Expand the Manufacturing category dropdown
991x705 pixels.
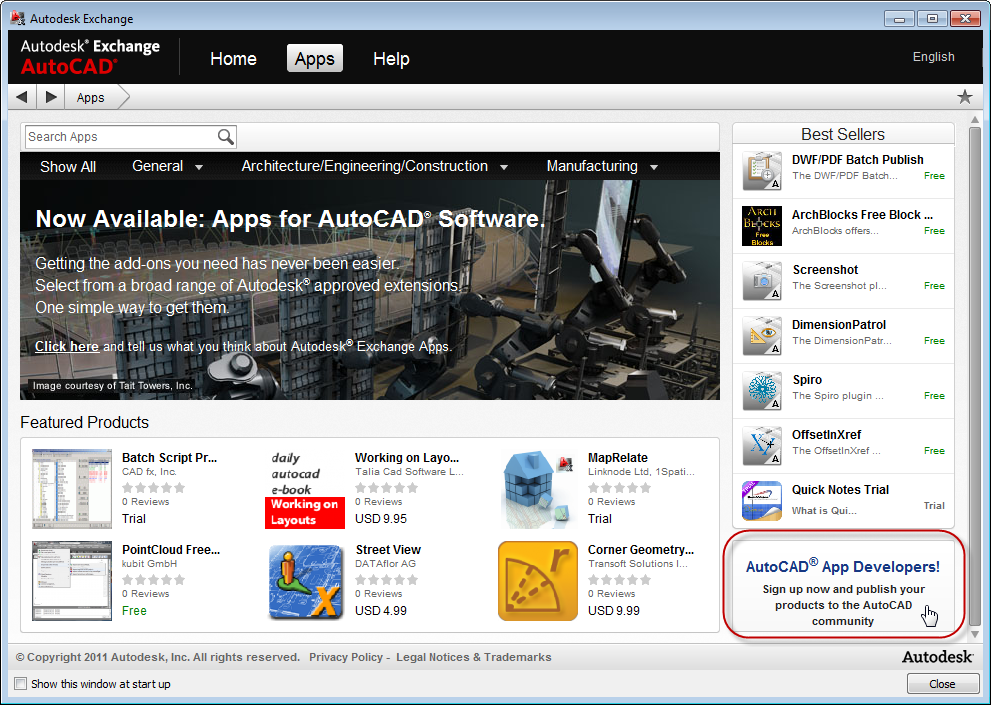602,167
